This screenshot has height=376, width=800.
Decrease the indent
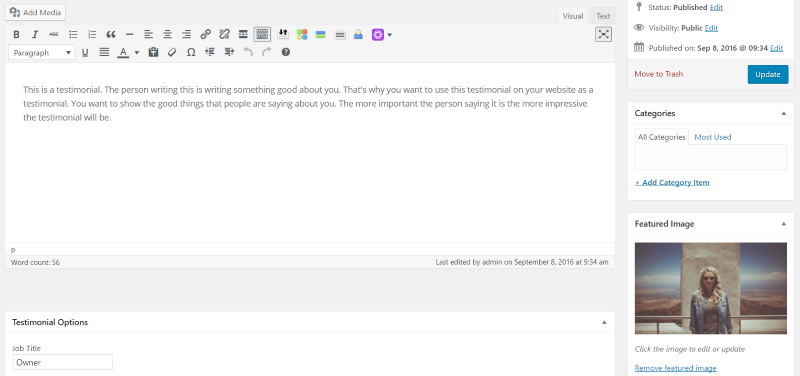(210, 52)
